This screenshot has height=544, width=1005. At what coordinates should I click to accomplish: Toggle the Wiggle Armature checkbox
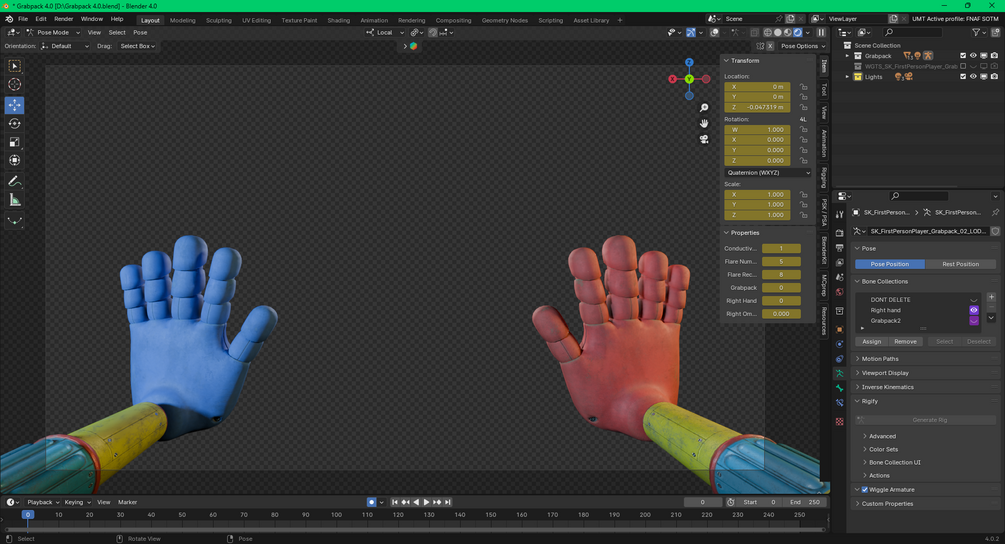(x=865, y=490)
